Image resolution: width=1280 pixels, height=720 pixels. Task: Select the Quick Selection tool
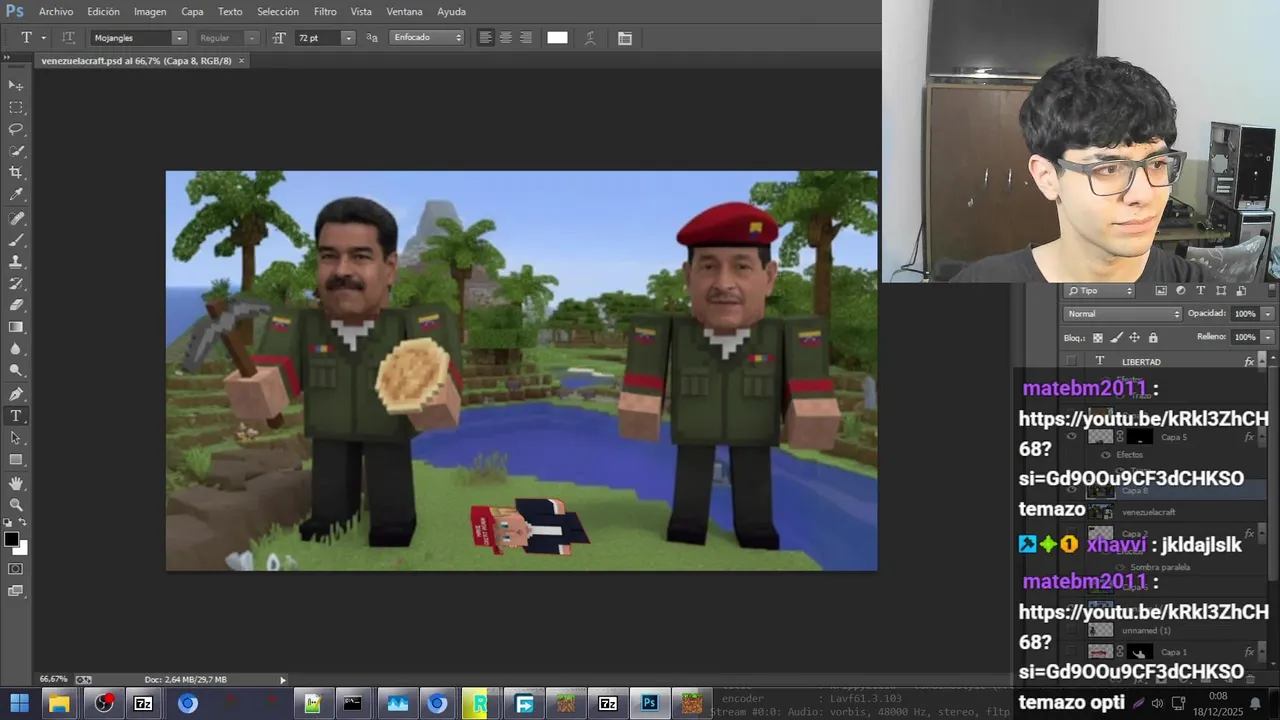[x=16, y=152]
